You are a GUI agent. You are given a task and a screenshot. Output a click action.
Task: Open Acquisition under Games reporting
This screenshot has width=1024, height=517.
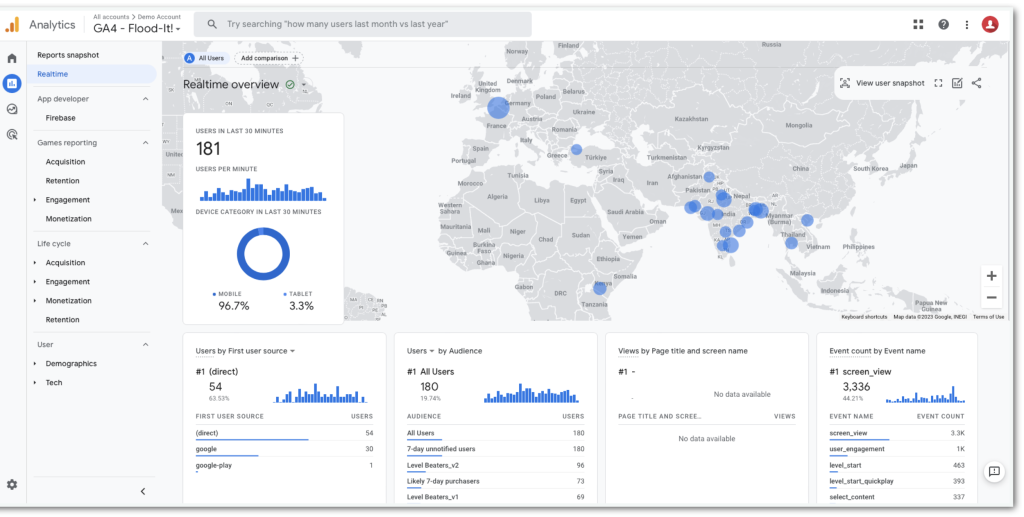tap(65, 162)
